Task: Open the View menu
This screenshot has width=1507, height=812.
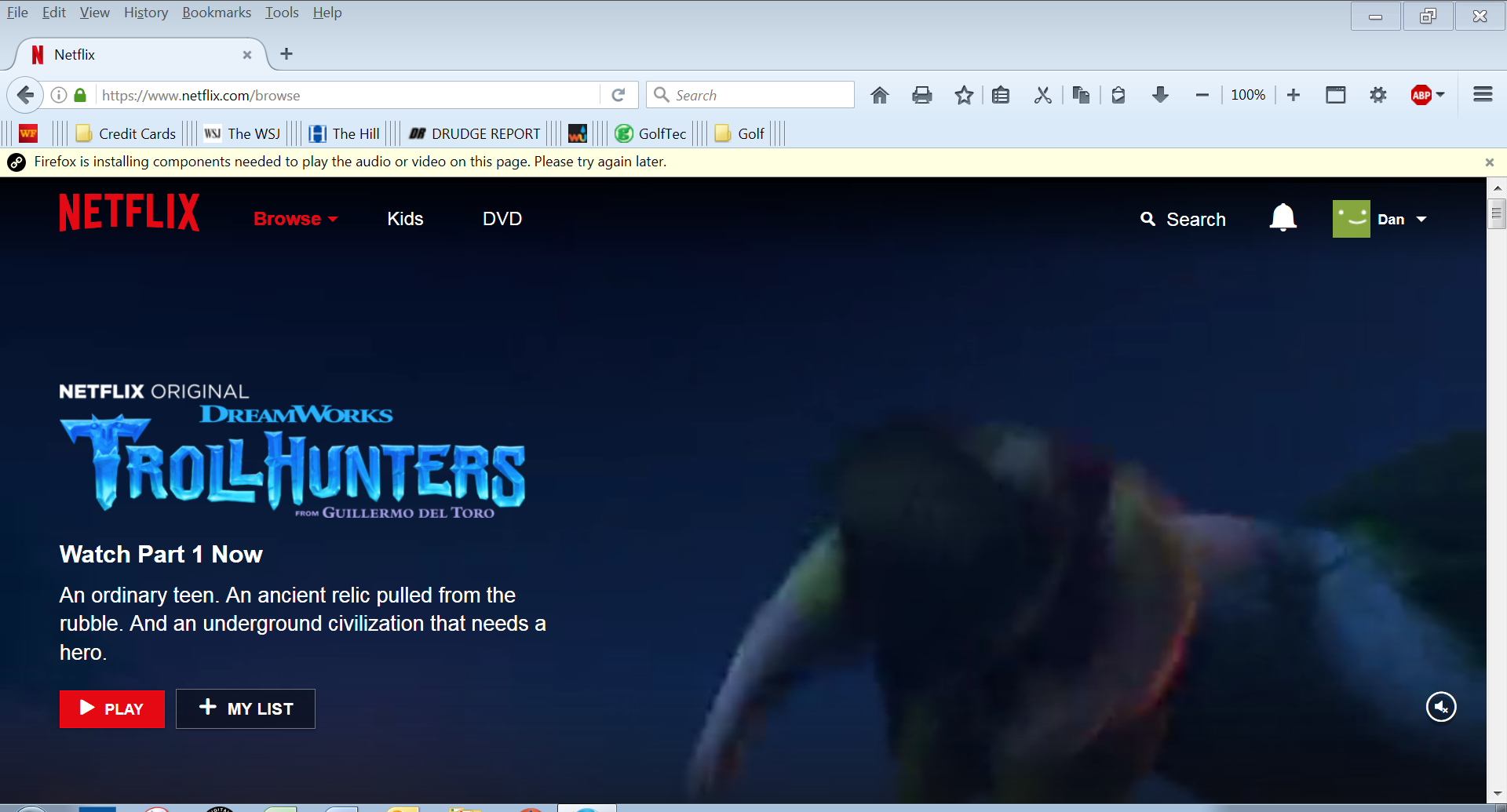Action: pos(94,13)
